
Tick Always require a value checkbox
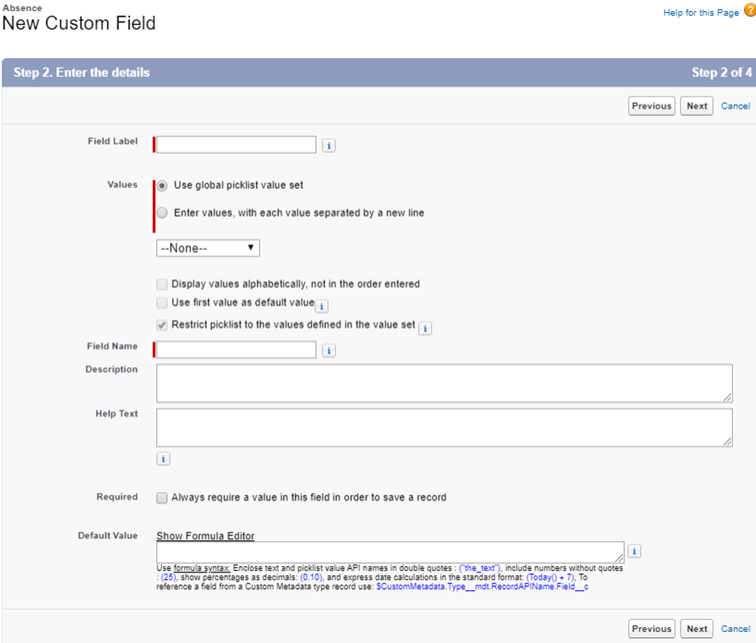(x=162, y=497)
